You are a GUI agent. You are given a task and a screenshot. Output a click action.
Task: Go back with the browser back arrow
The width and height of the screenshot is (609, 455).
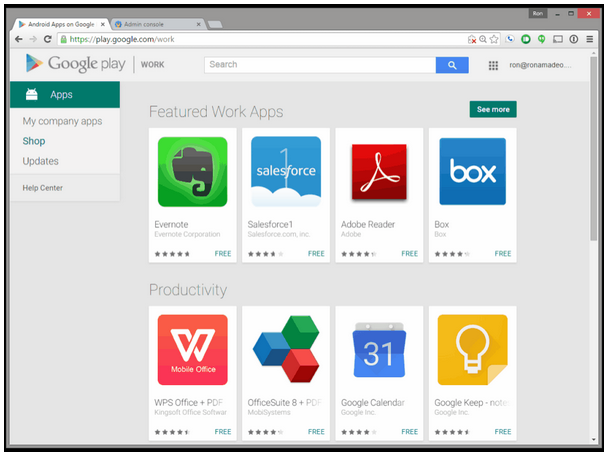19,39
